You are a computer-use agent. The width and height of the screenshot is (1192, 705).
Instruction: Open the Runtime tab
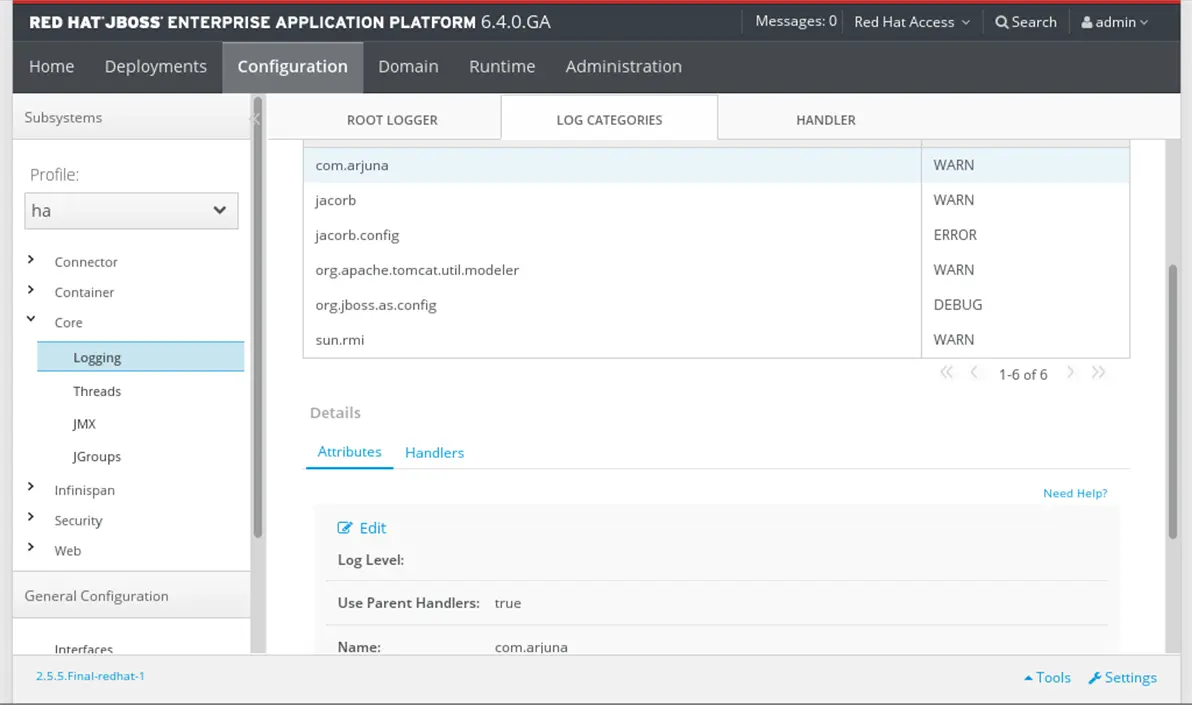coord(502,67)
